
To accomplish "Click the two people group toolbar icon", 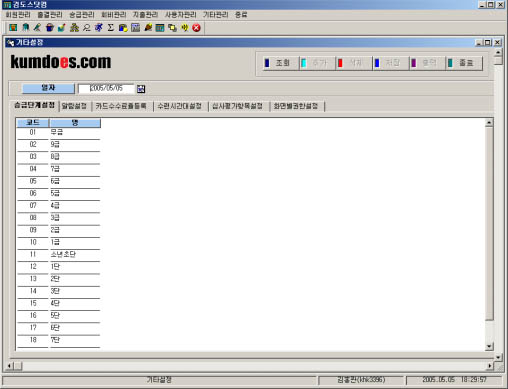I will click(74, 28).
